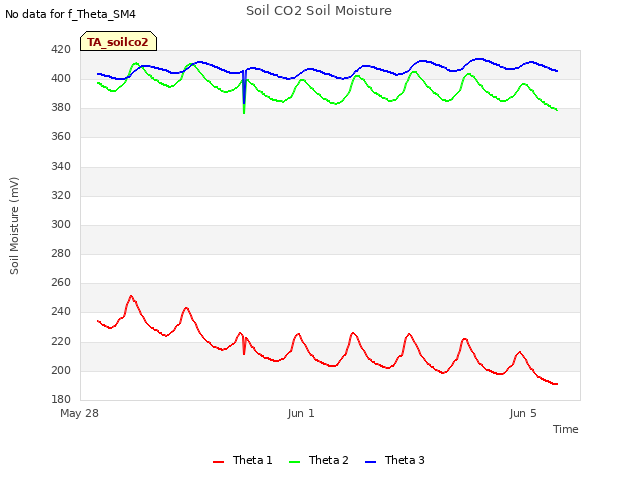The image size is (640, 480).
Task: Click the Soil Moisture (mV) axis label
Action: pos(14,226)
